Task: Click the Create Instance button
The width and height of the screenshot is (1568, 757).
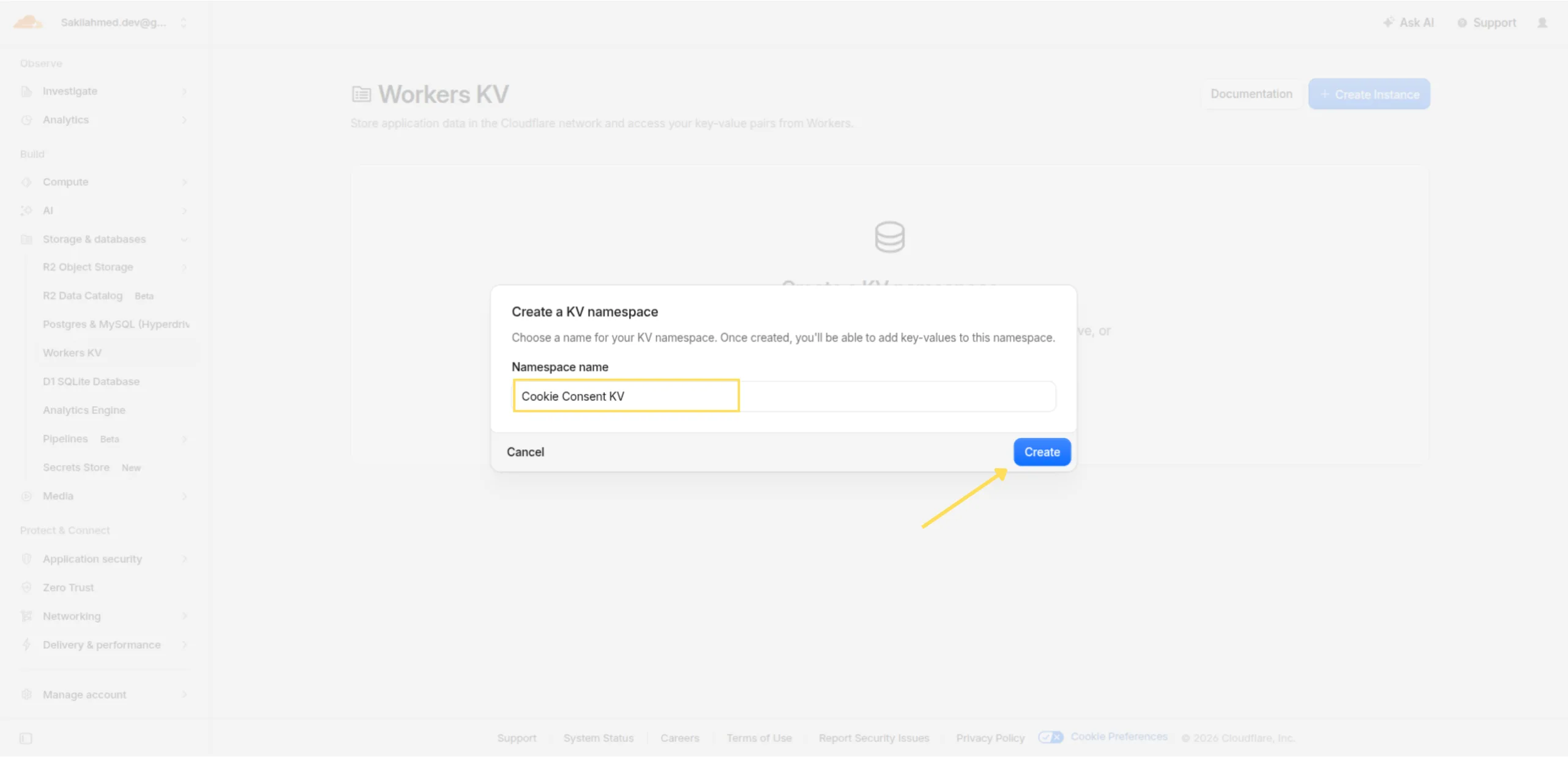Action: [1369, 94]
